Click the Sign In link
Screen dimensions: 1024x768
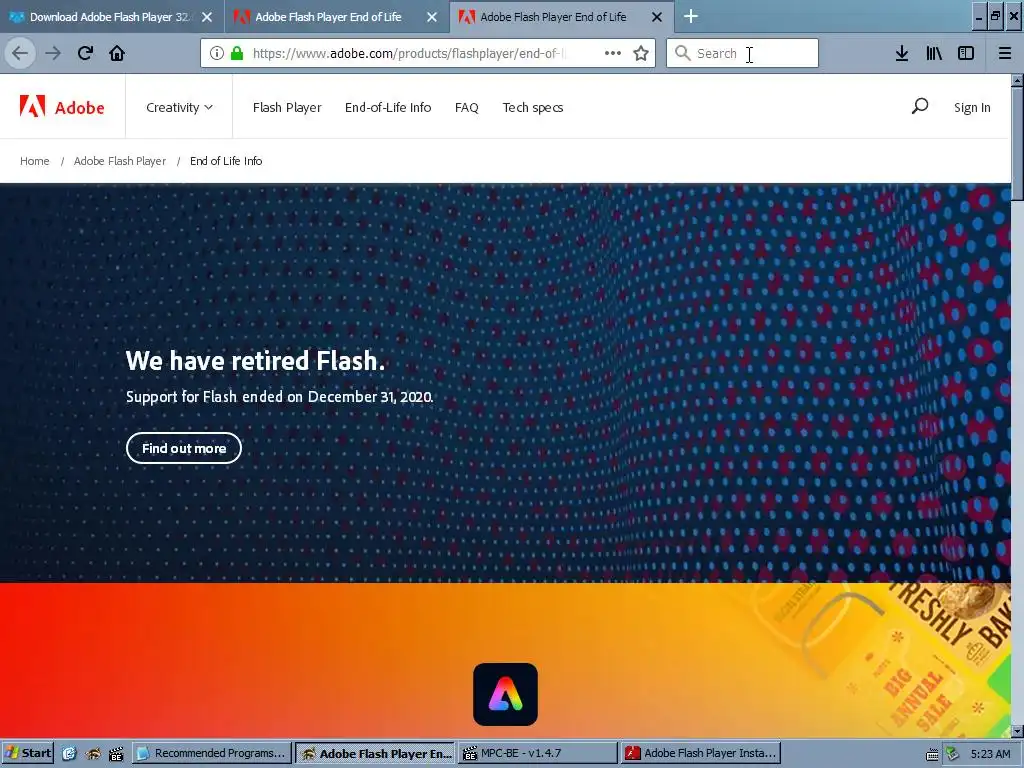click(972, 107)
